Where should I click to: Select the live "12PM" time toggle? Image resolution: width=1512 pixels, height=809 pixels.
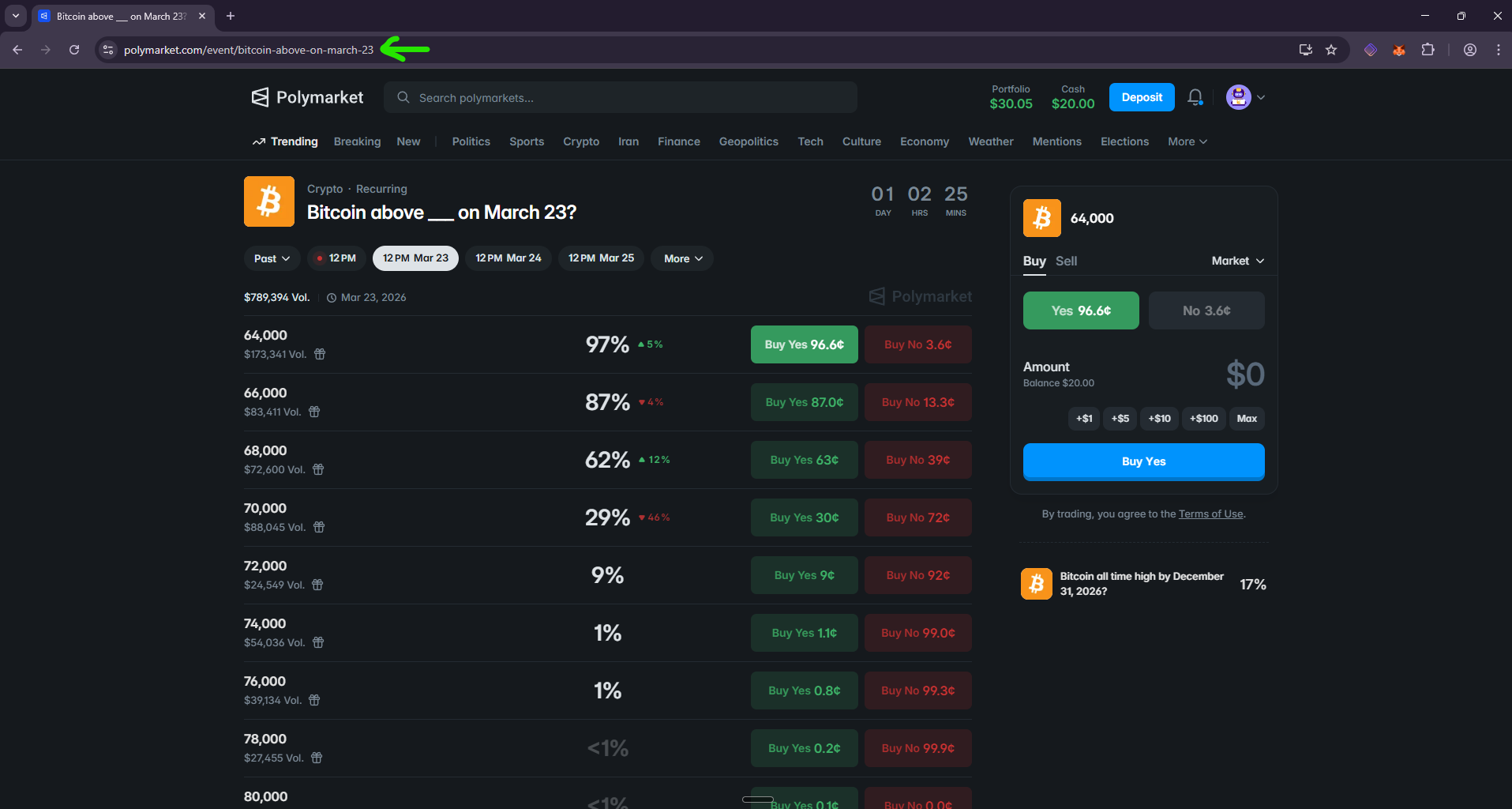(336, 258)
